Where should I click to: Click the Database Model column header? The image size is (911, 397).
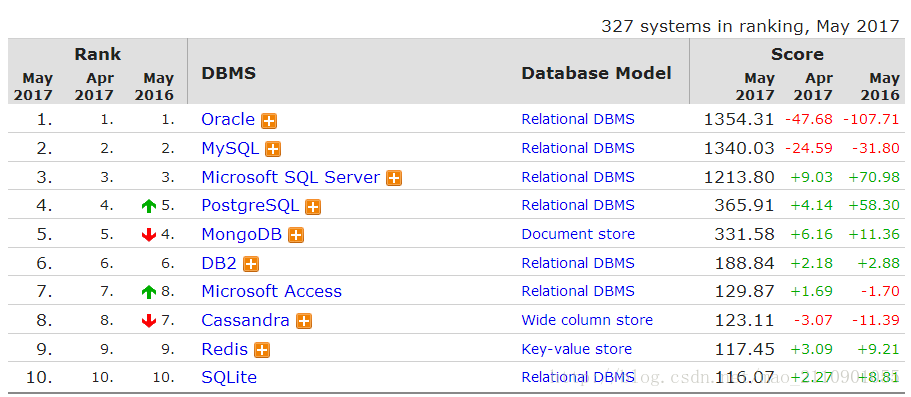[596, 73]
